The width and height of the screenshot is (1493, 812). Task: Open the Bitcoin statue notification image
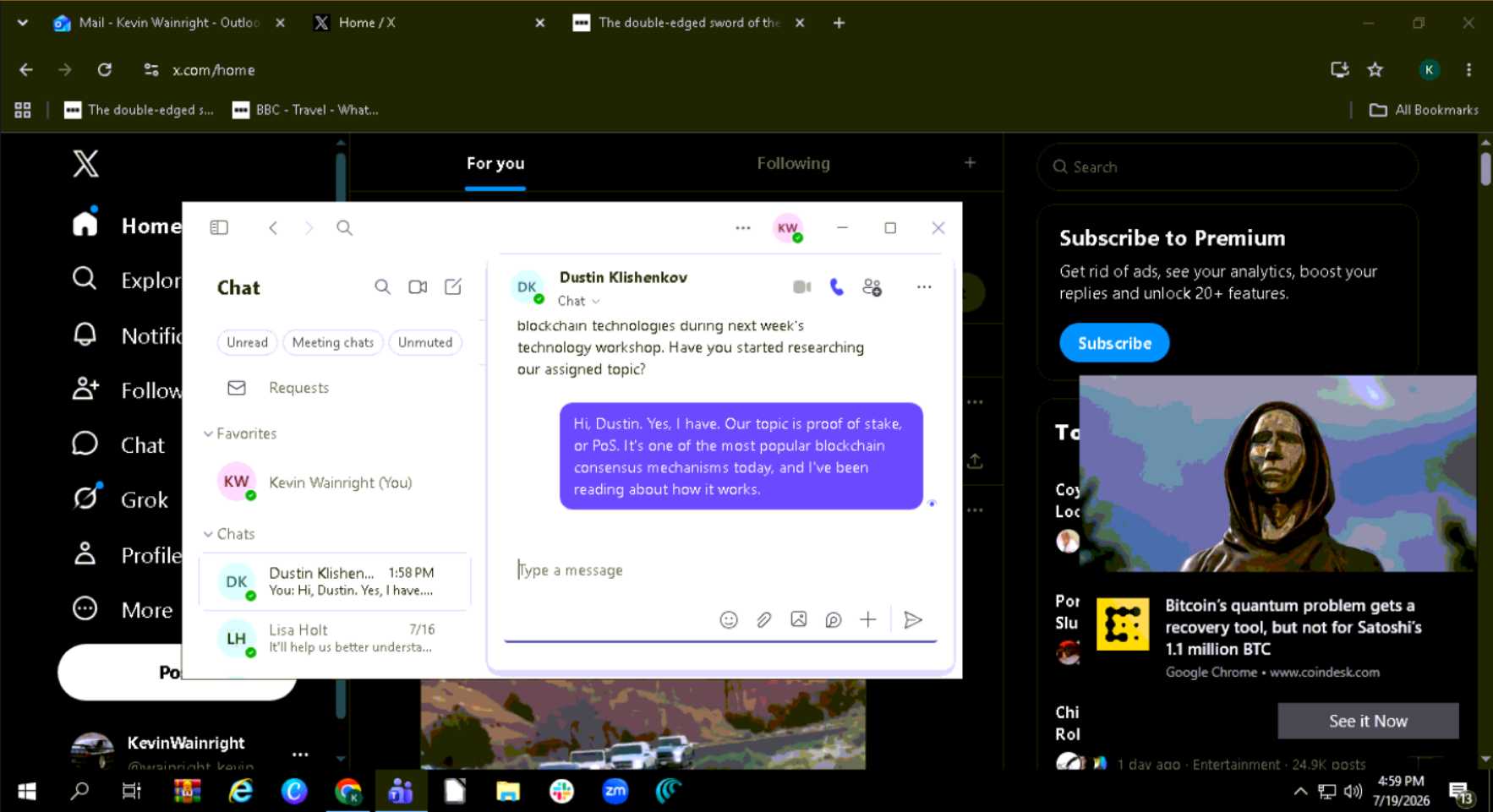(1277, 474)
